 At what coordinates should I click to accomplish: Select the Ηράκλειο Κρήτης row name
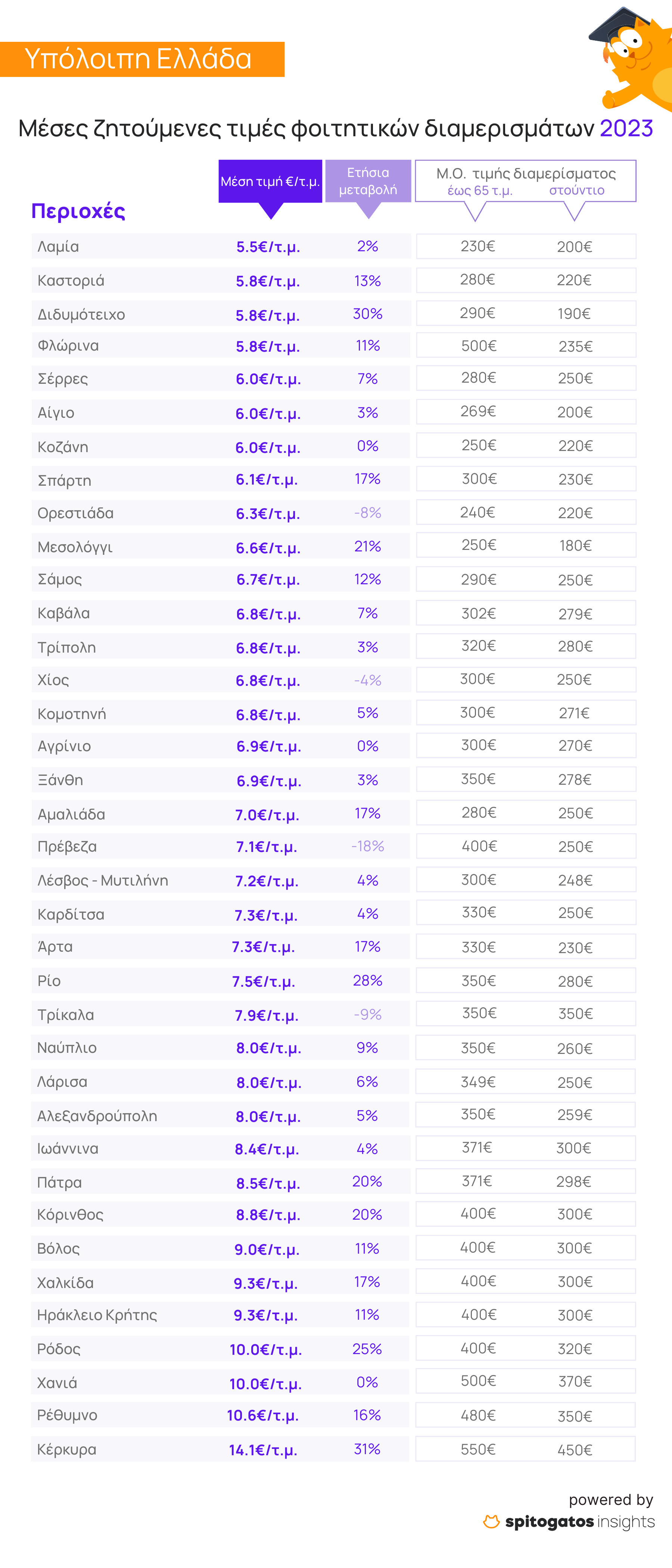pyautogui.click(x=97, y=1315)
